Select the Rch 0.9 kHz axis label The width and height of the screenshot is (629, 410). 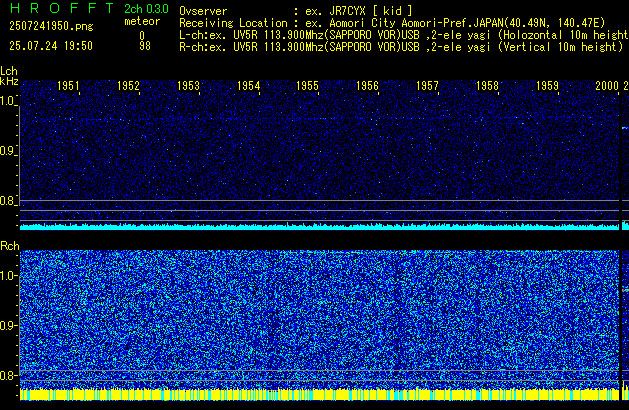[8, 325]
